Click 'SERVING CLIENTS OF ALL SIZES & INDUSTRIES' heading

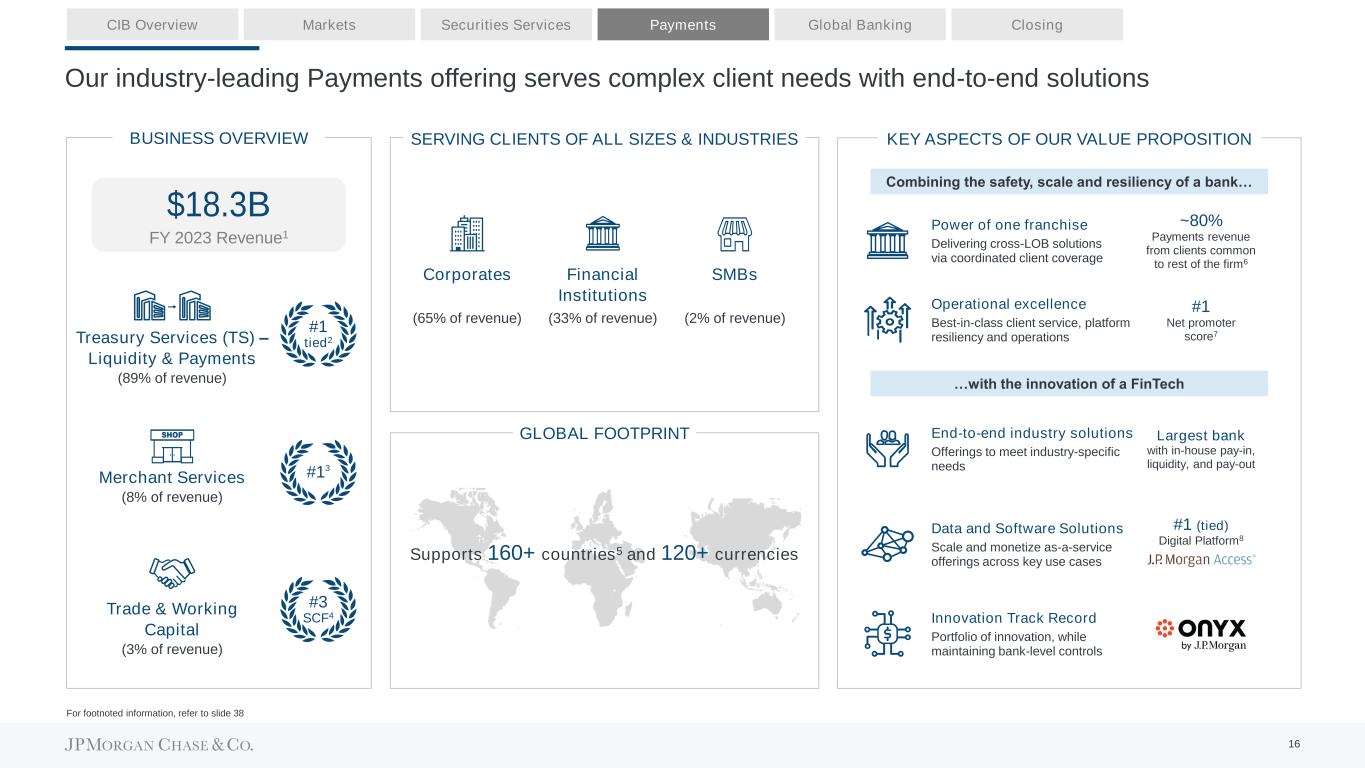604,140
